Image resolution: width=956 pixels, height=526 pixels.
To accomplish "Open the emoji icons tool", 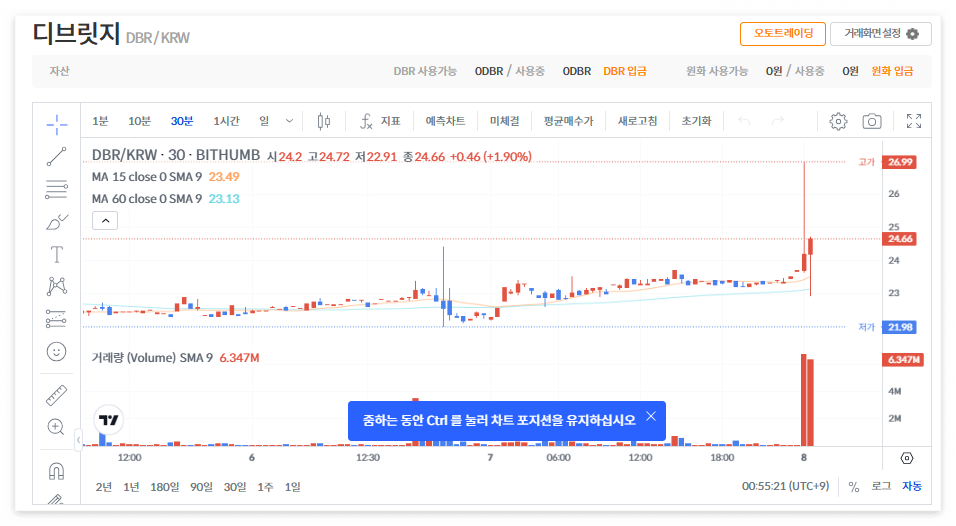I will click(x=57, y=352).
